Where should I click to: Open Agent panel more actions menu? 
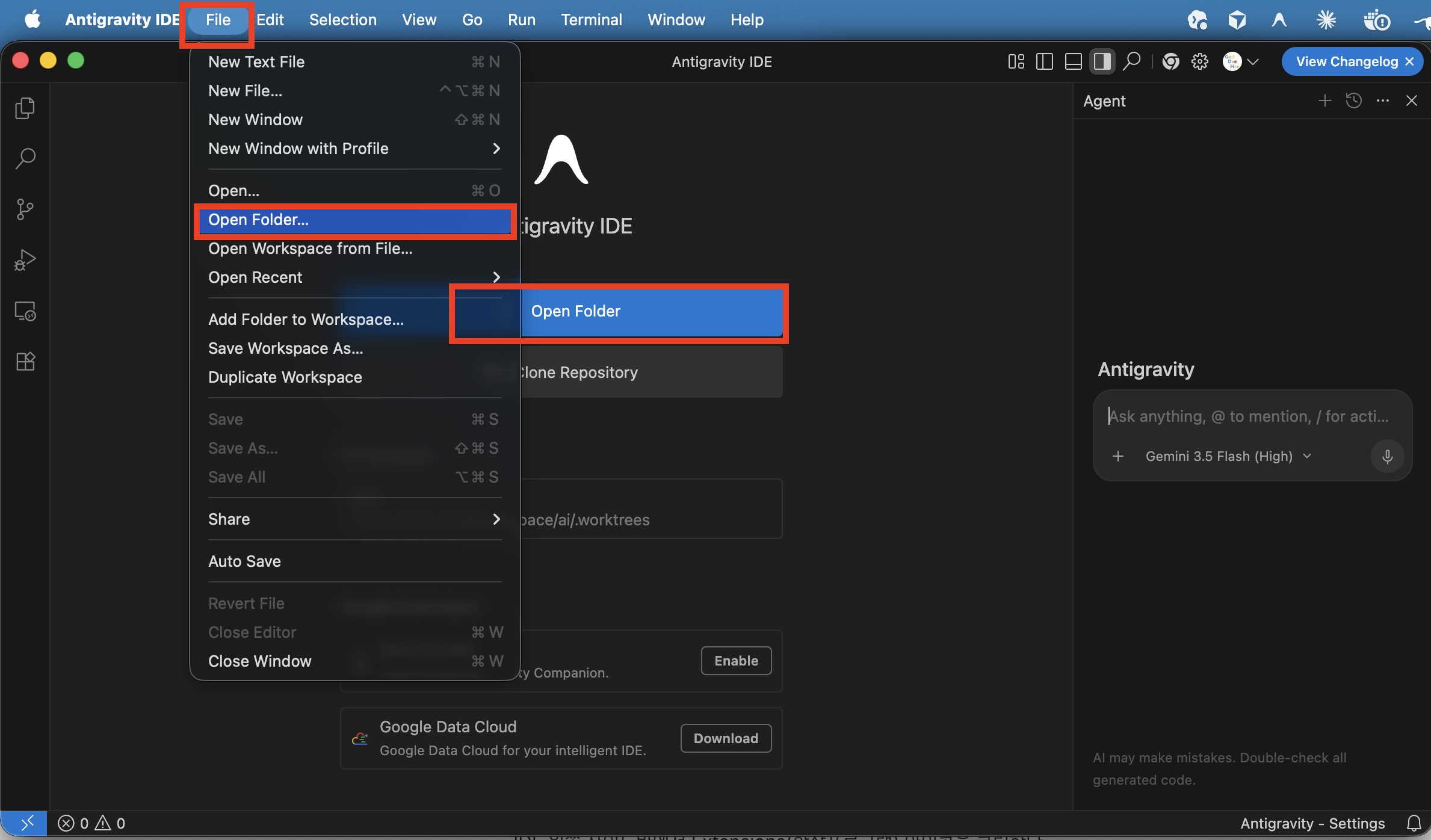point(1383,100)
